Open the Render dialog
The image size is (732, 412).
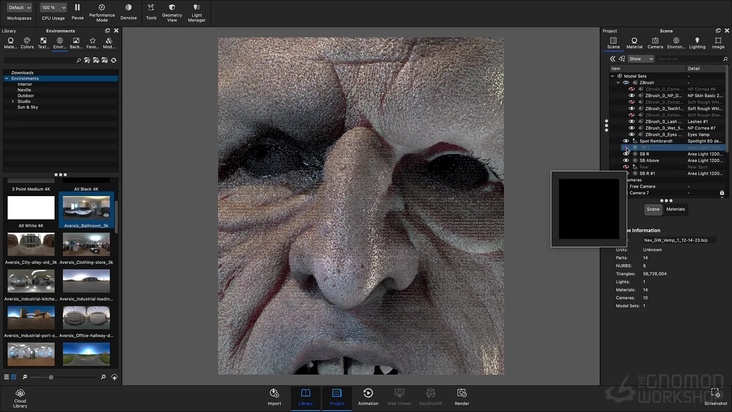(x=462, y=397)
